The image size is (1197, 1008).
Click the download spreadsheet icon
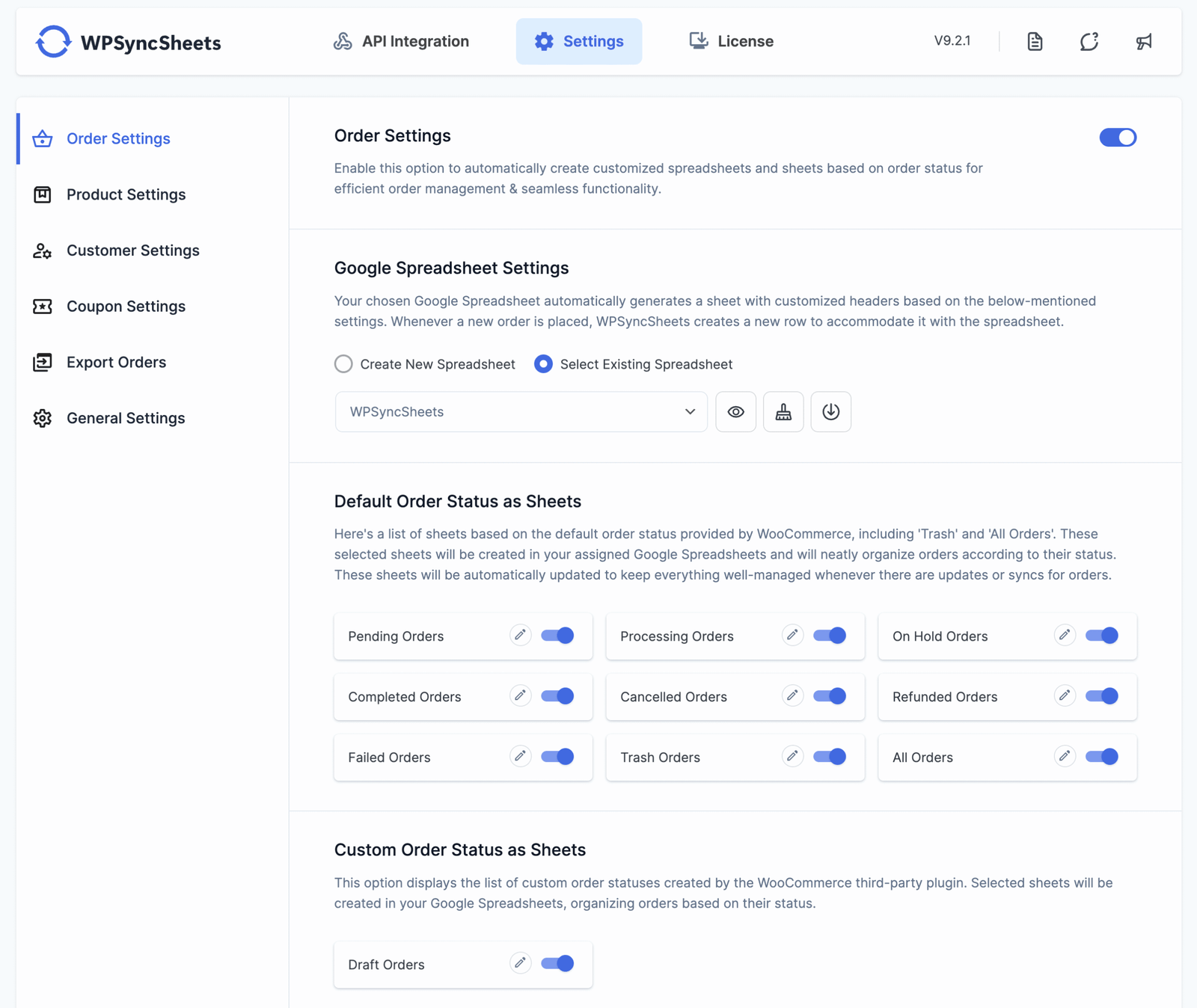pos(830,412)
